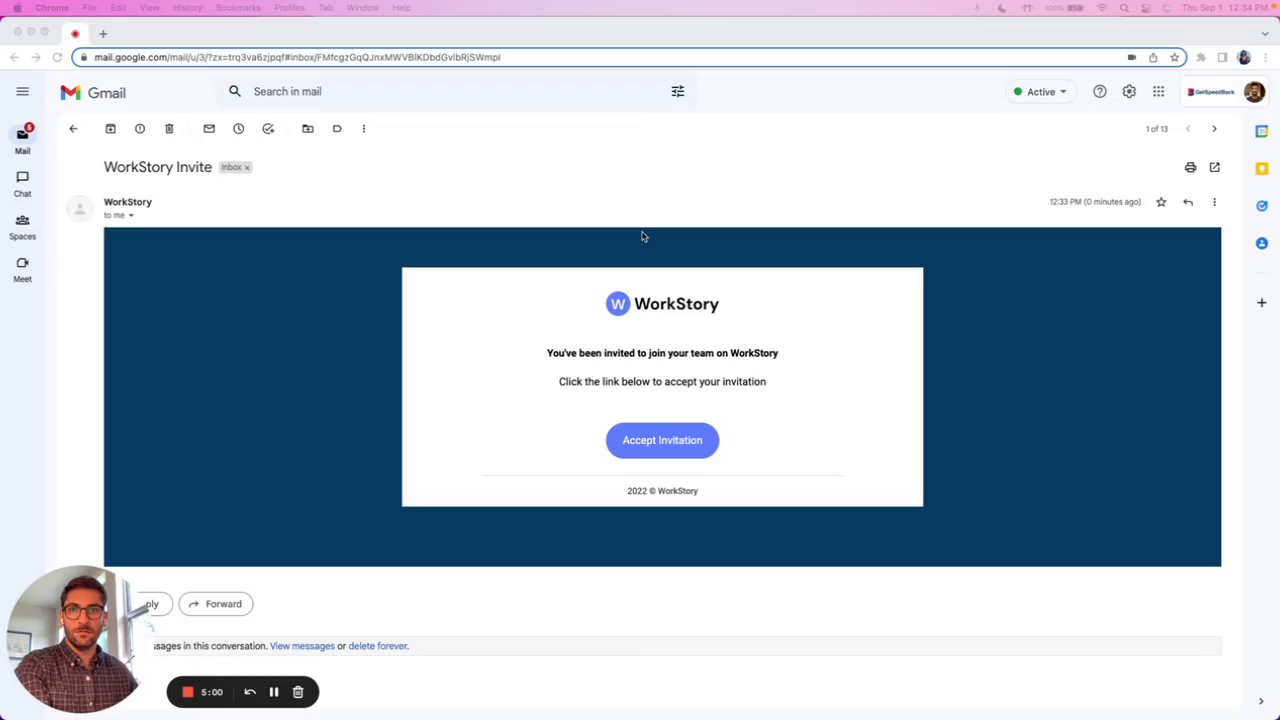This screenshot has width=1280, height=720.
Task: Open Google Keep side panel
Action: pos(1262,168)
